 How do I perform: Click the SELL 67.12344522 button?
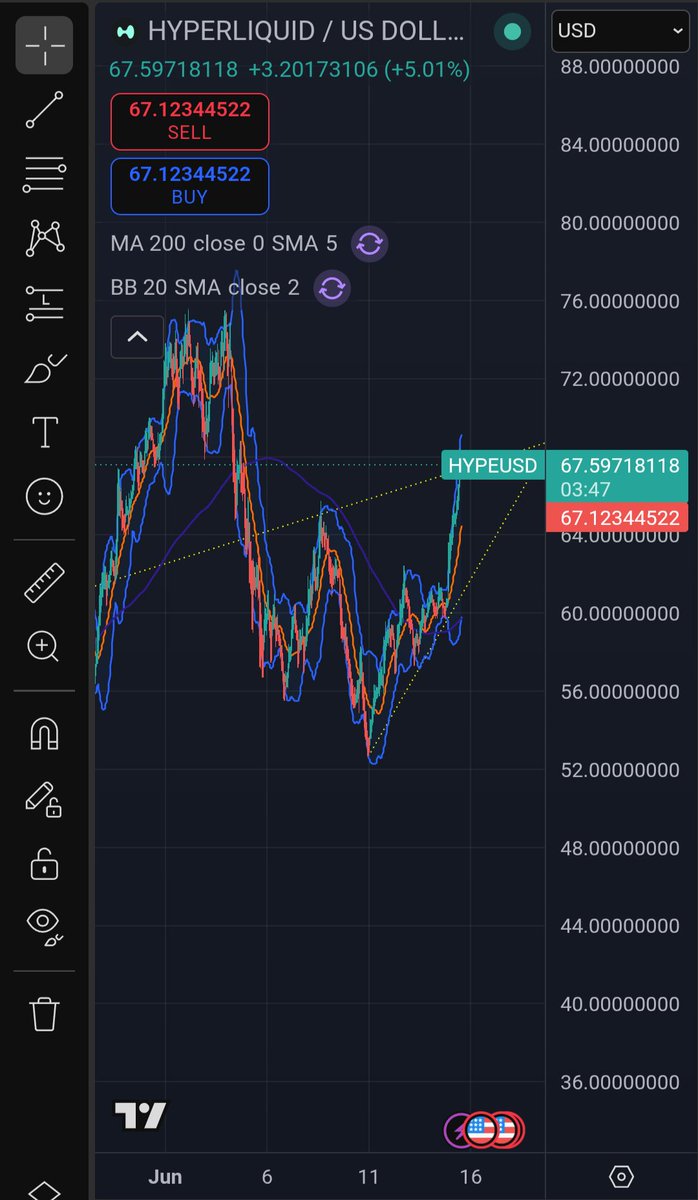[x=190, y=120]
